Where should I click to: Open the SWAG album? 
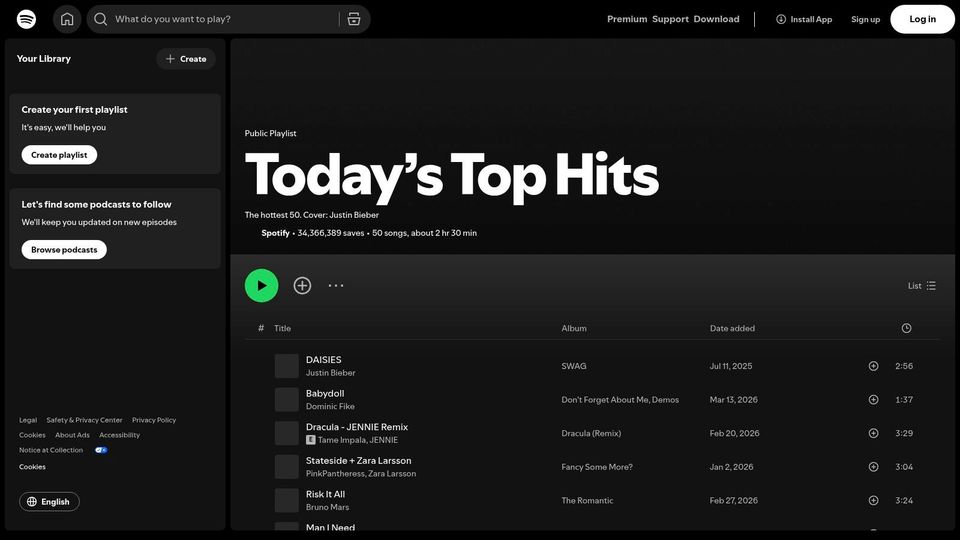[x=574, y=366]
